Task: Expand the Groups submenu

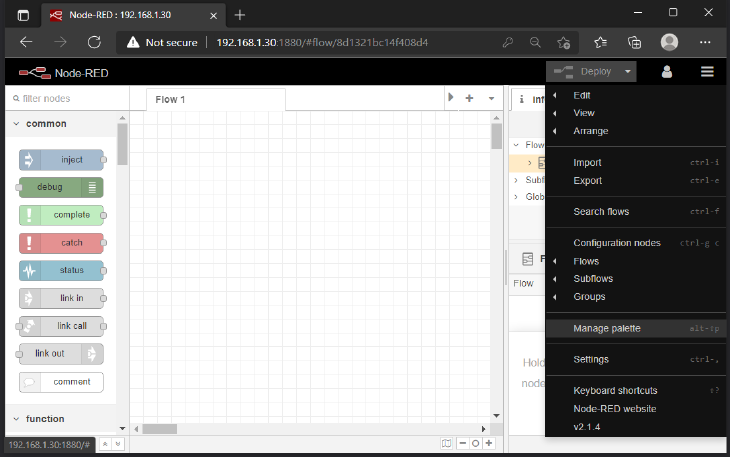Action: pos(635,297)
